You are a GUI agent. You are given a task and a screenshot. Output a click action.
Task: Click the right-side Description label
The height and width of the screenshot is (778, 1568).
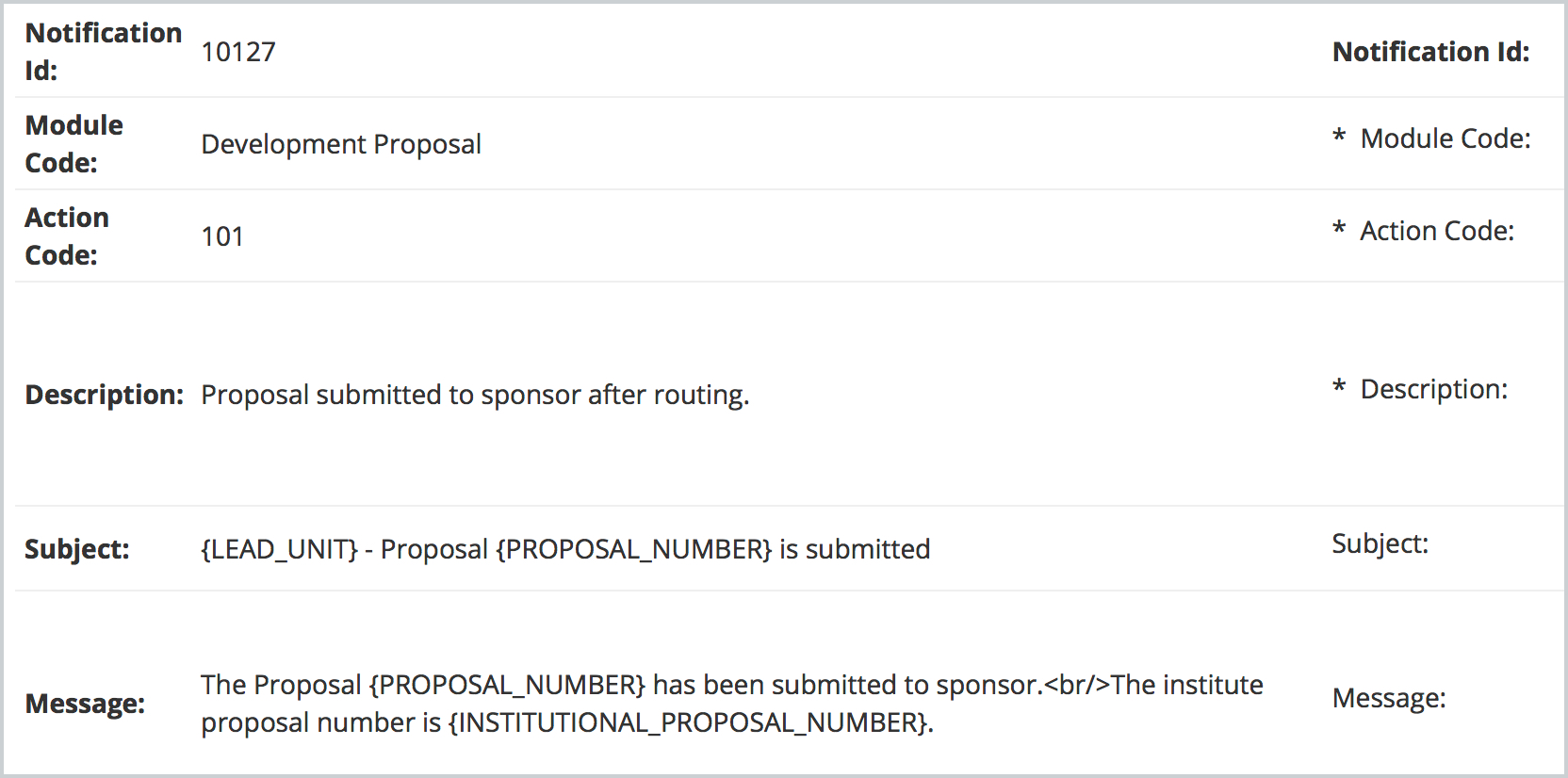(x=1434, y=389)
